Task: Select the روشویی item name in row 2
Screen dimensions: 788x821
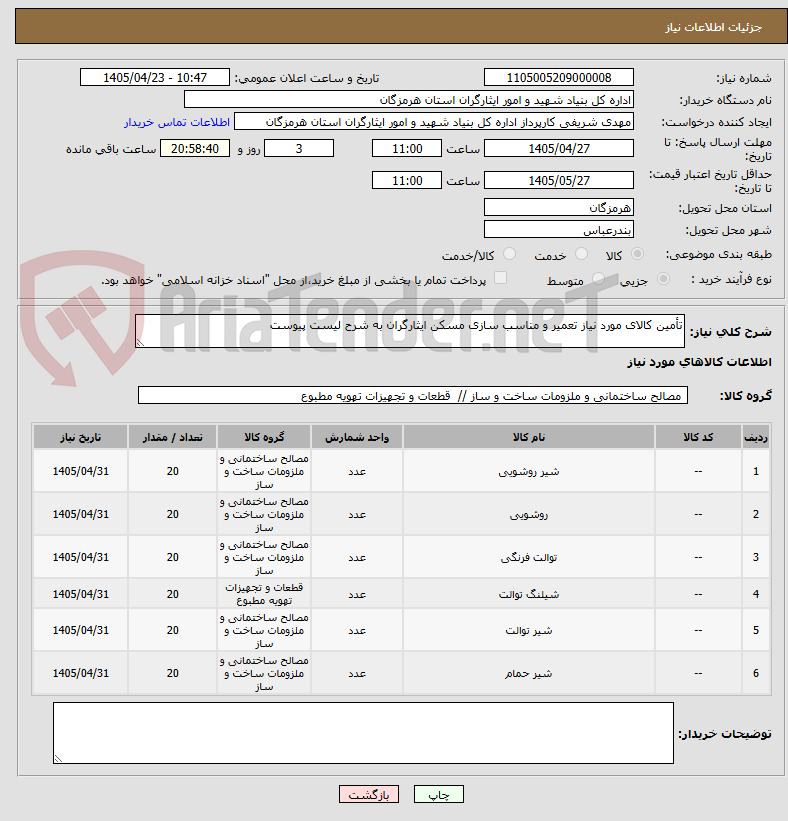Action: point(529,515)
